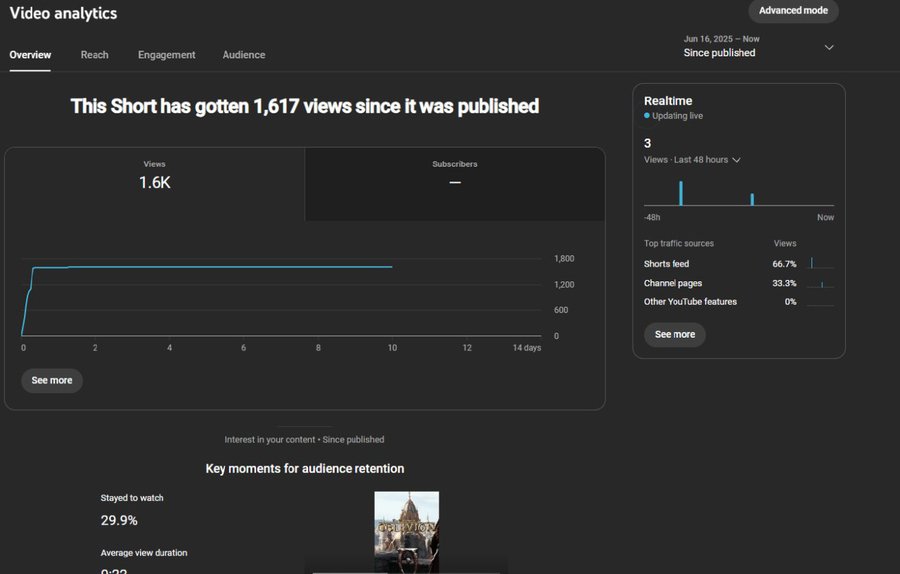
Task: Click the 1,617 views headline text
Action: click(305, 106)
